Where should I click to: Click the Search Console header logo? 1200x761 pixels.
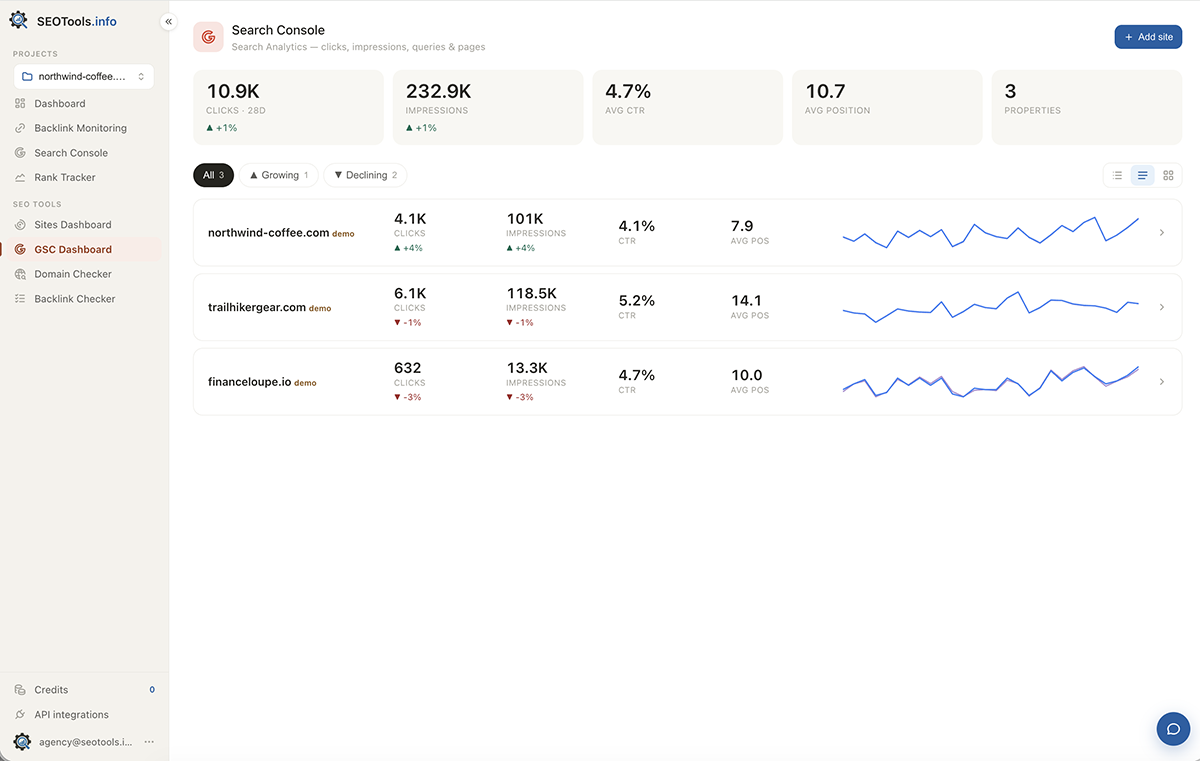208,37
